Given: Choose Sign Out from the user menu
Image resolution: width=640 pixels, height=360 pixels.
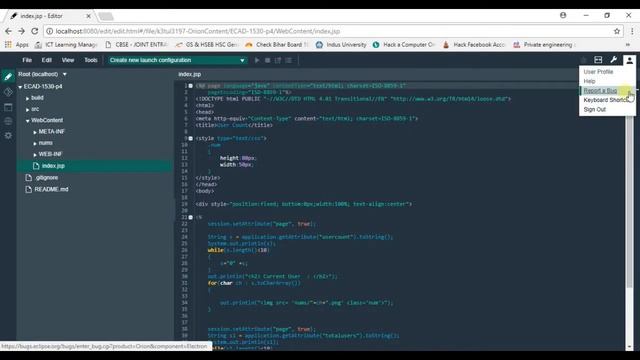Looking at the screenshot, I should (x=595, y=109).
